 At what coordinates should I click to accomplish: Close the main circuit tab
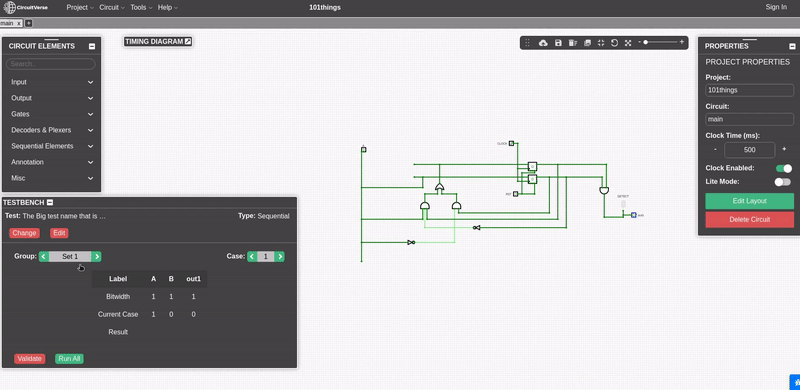click(19, 23)
